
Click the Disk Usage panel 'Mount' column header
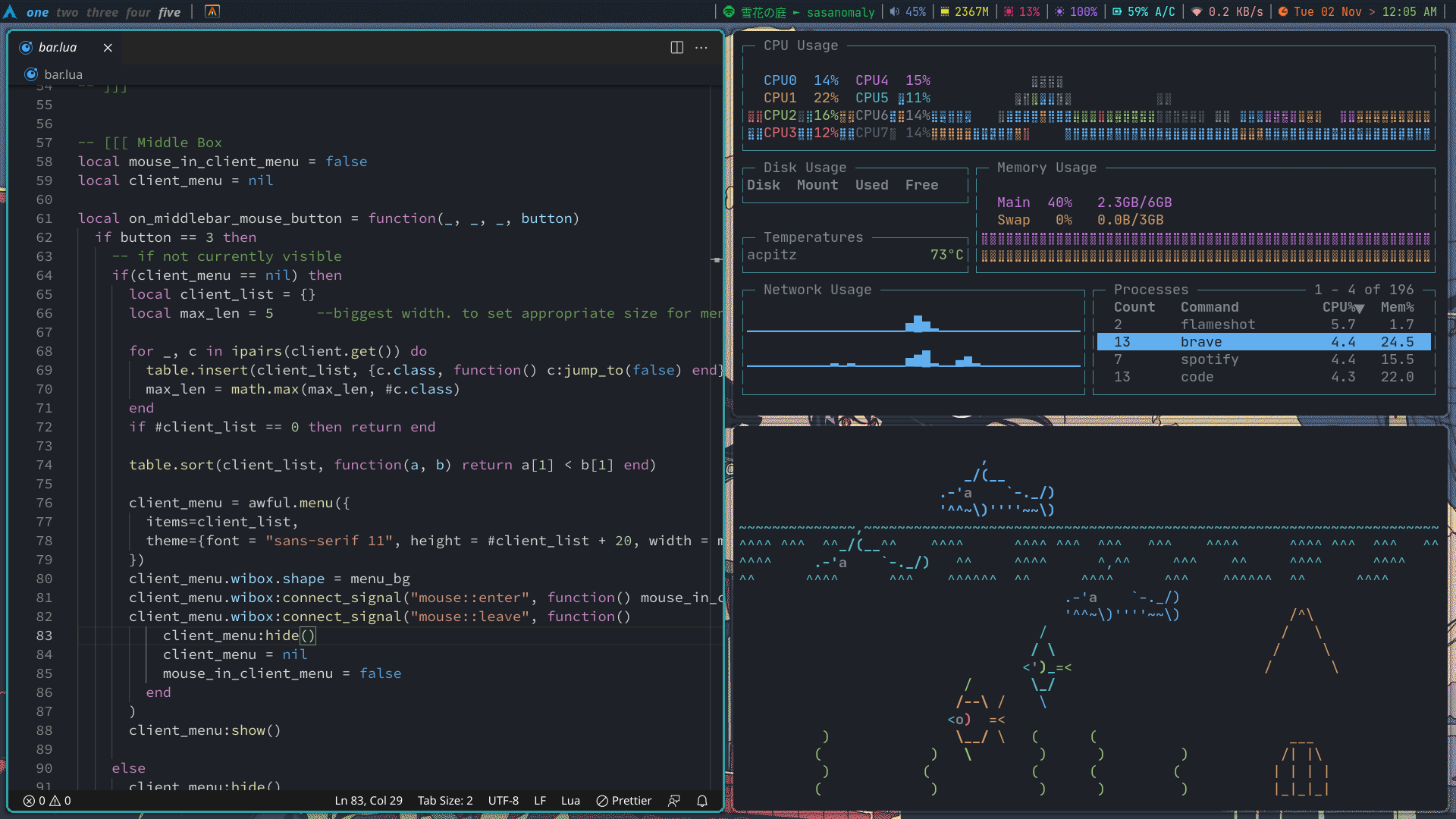(x=817, y=185)
